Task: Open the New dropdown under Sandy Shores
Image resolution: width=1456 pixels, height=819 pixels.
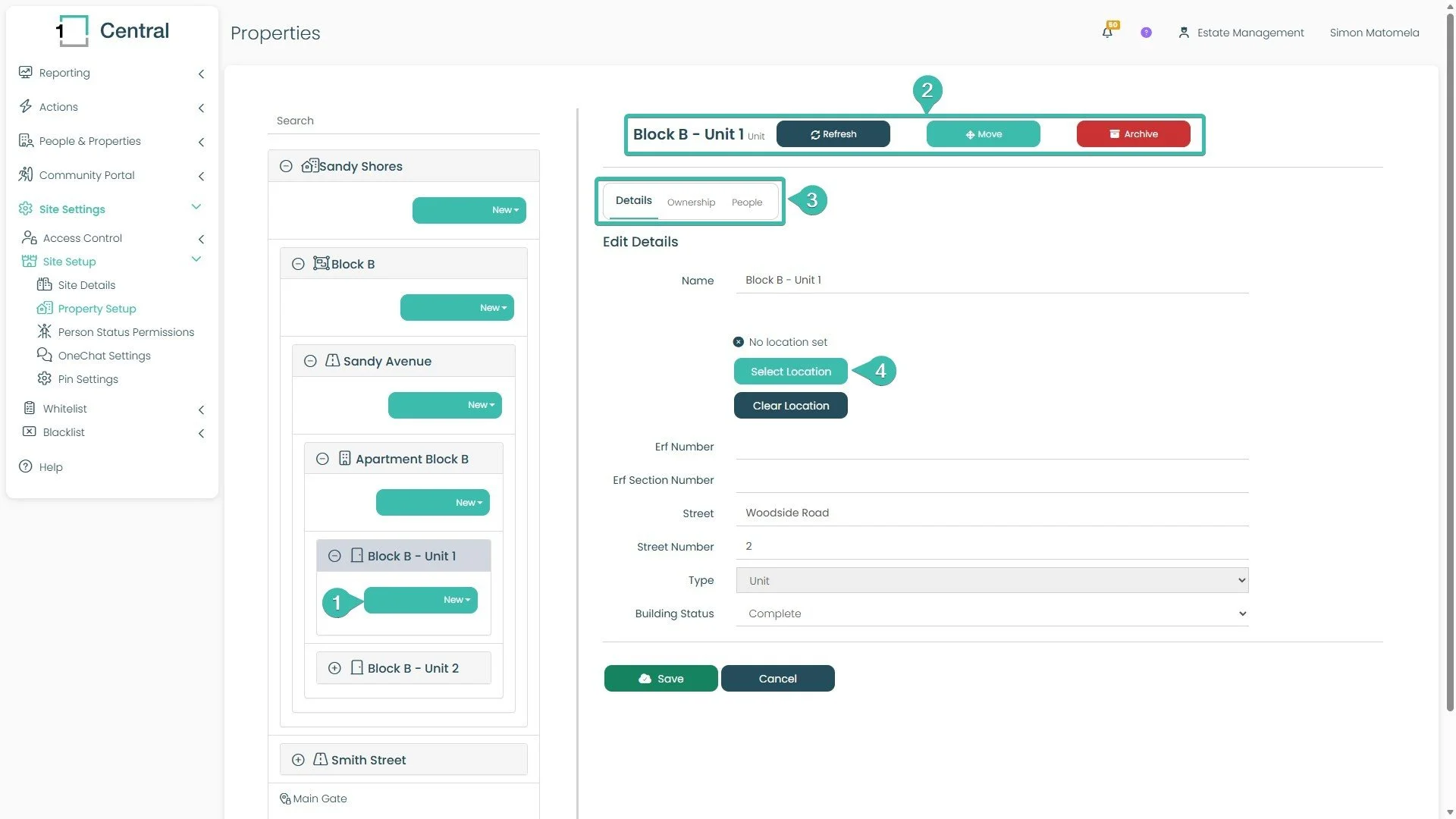Action: (x=469, y=210)
